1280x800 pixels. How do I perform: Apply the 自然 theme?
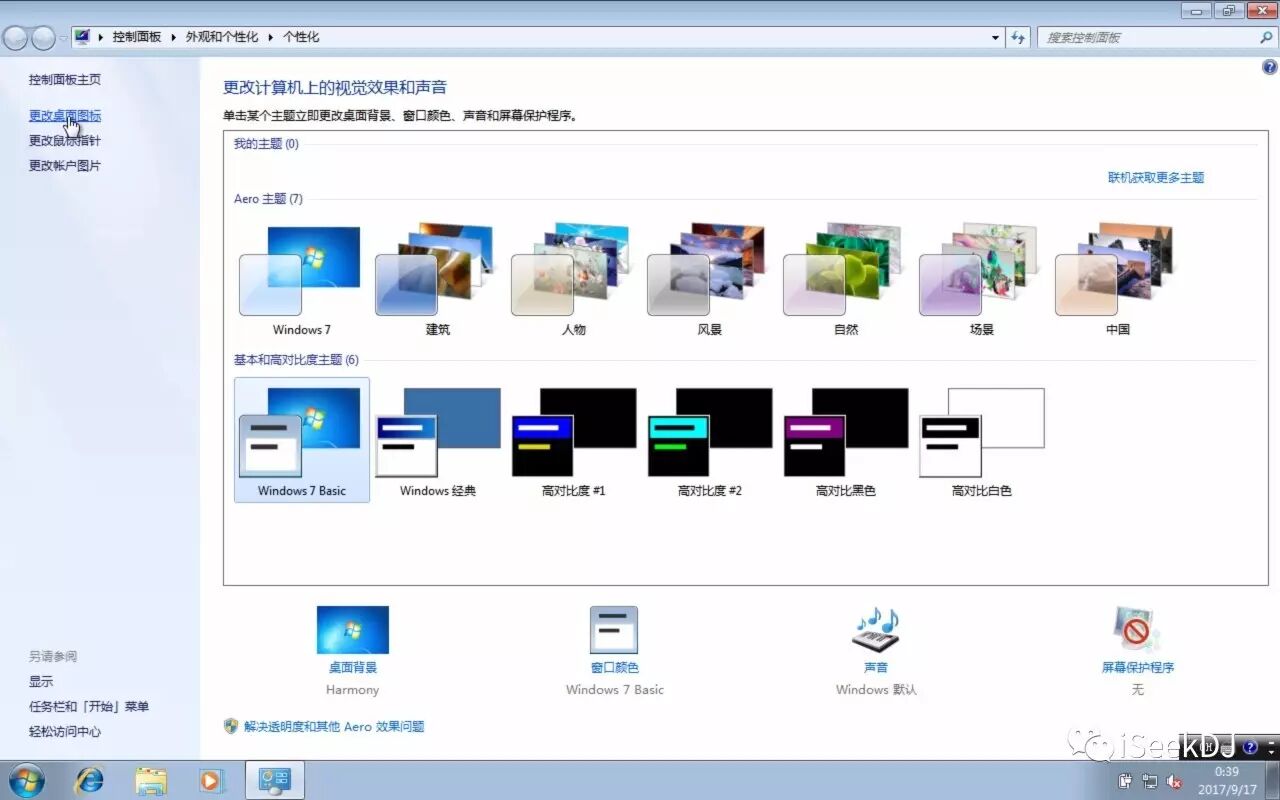845,280
